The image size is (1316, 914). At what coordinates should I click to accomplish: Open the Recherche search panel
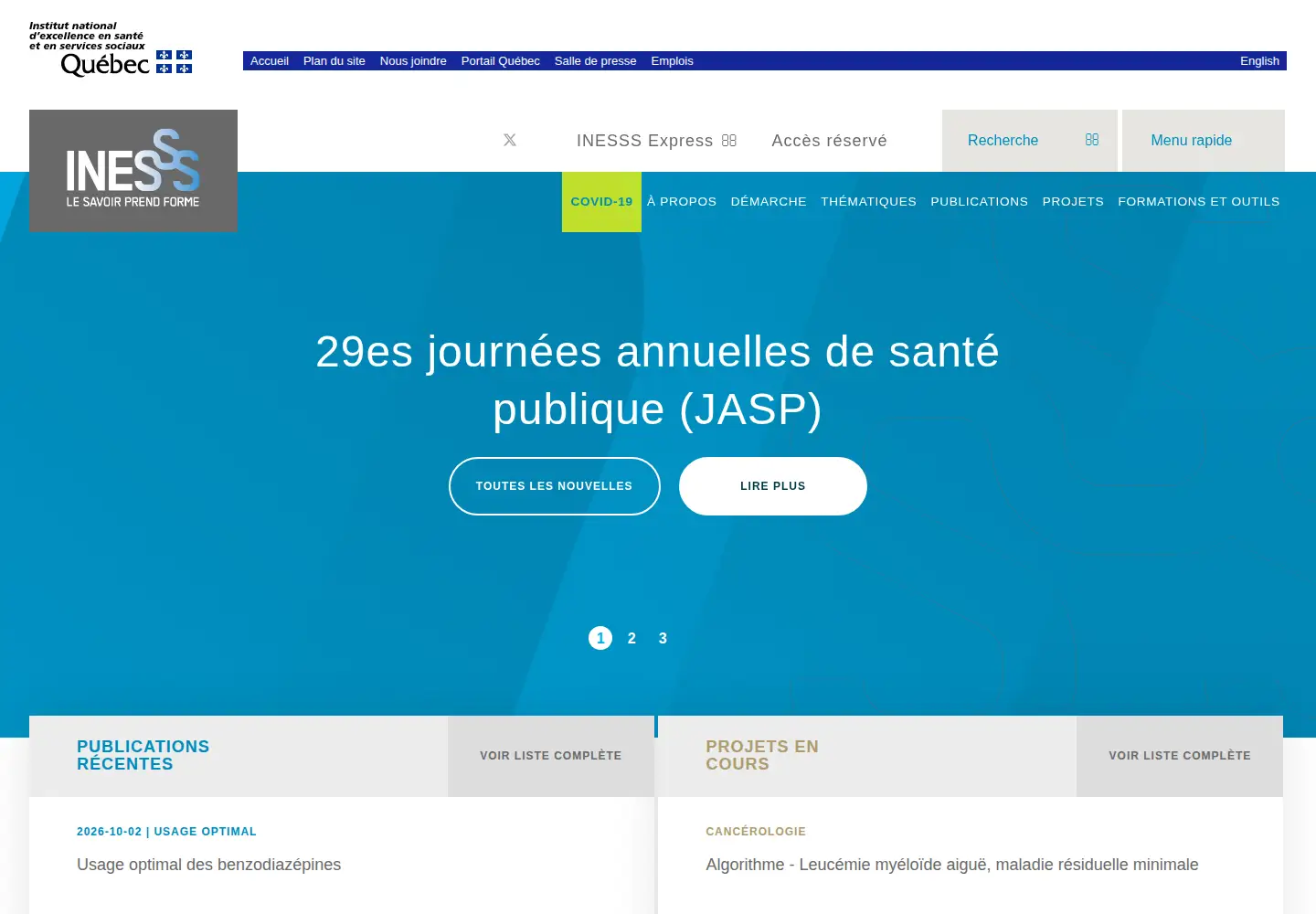click(x=1029, y=141)
